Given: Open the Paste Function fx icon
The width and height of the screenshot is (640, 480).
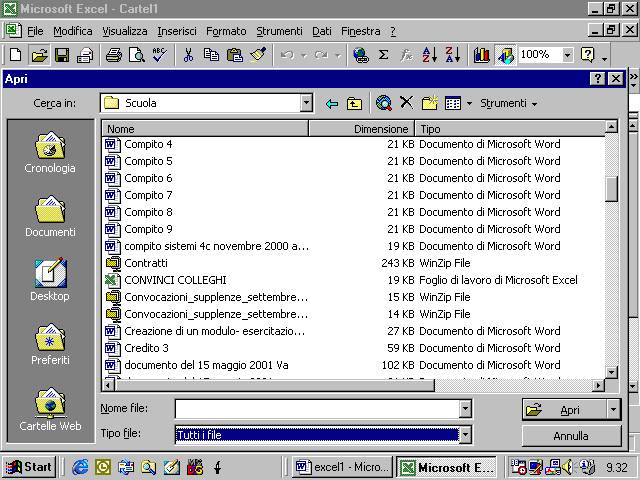Looking at the screenshot, I should 406,54.
